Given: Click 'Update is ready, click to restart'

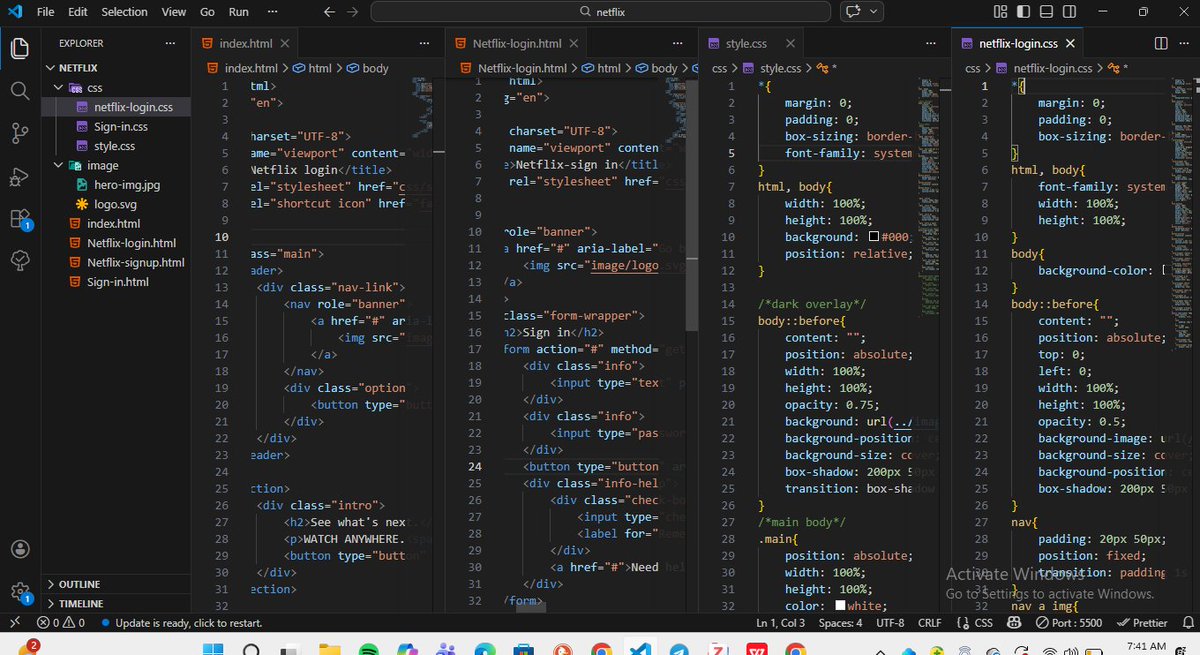Looking at the screenshot, I should coord(181,622).
